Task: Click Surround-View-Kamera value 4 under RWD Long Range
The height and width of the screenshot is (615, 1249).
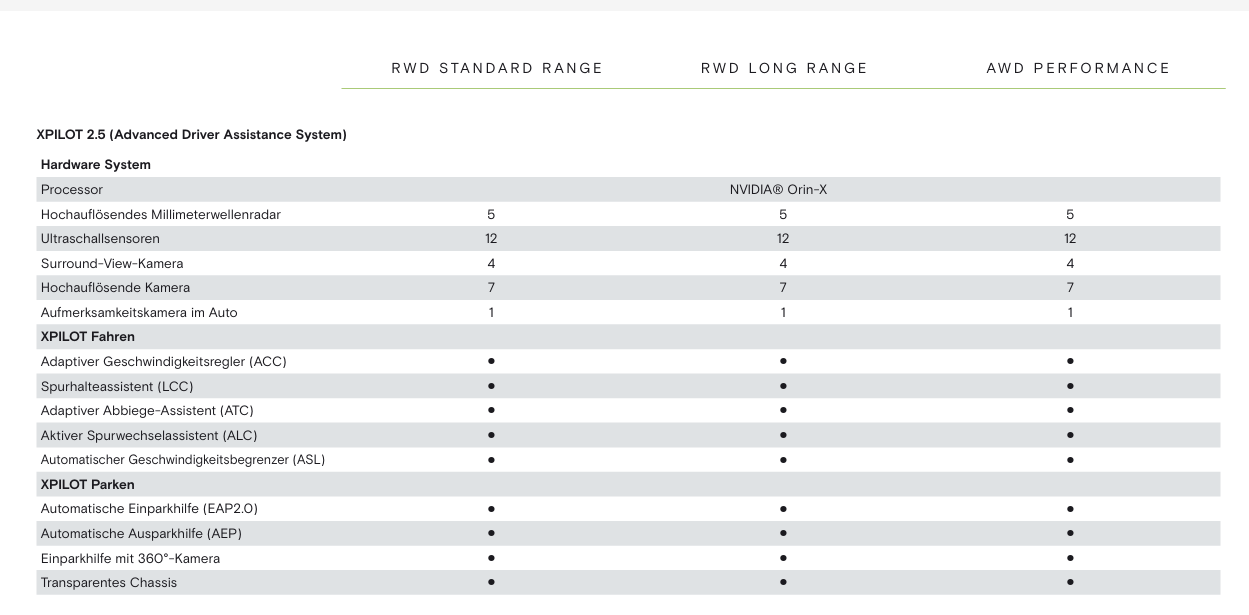Action: tap(783, 264)
